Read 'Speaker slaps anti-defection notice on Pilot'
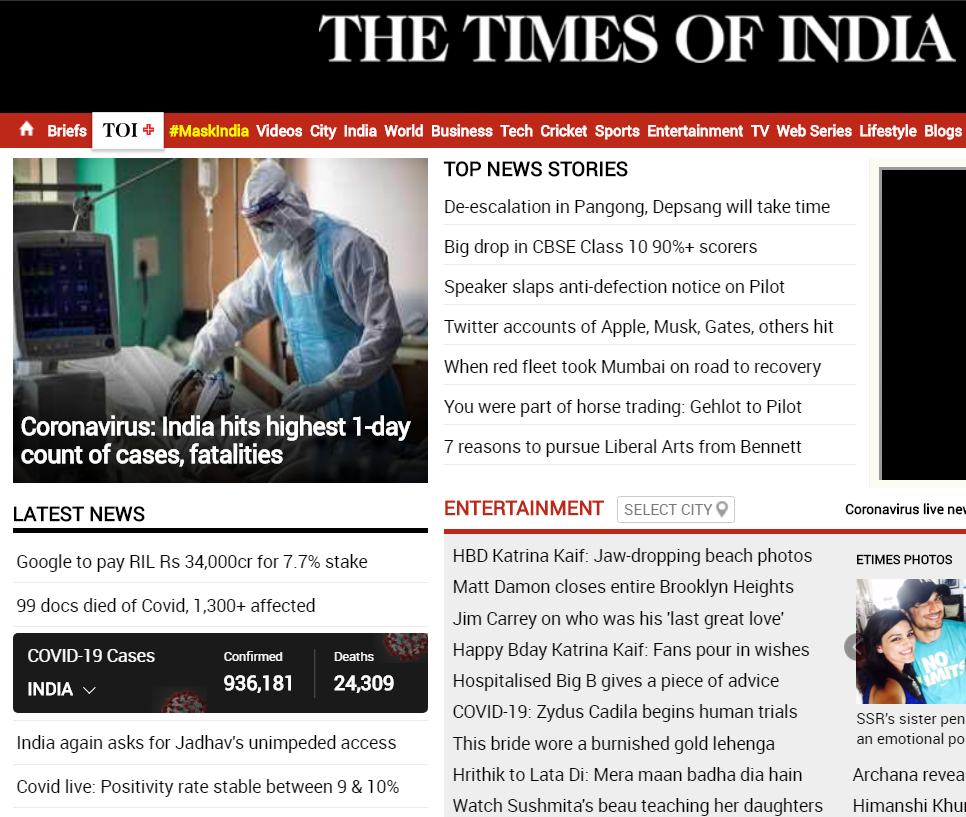Viewport: 966px width, 817px height. 614,287
